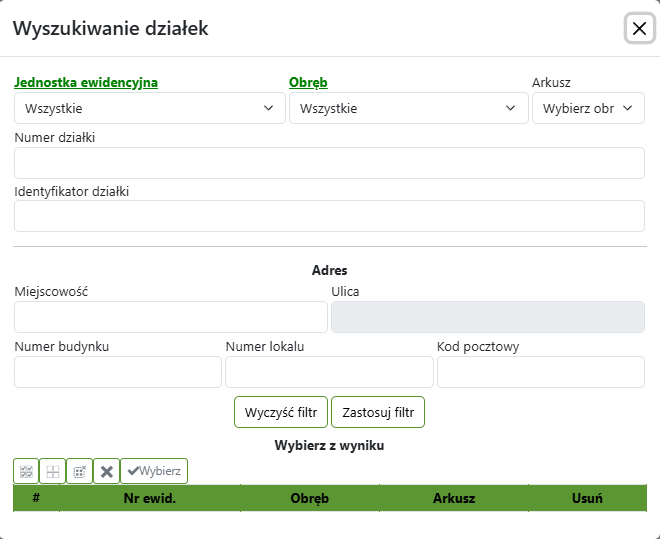The width and height of the screenshot is (660, 539).
Task: Click the dotted grid invert-selection icon
Action: click(x=80, y=471)
